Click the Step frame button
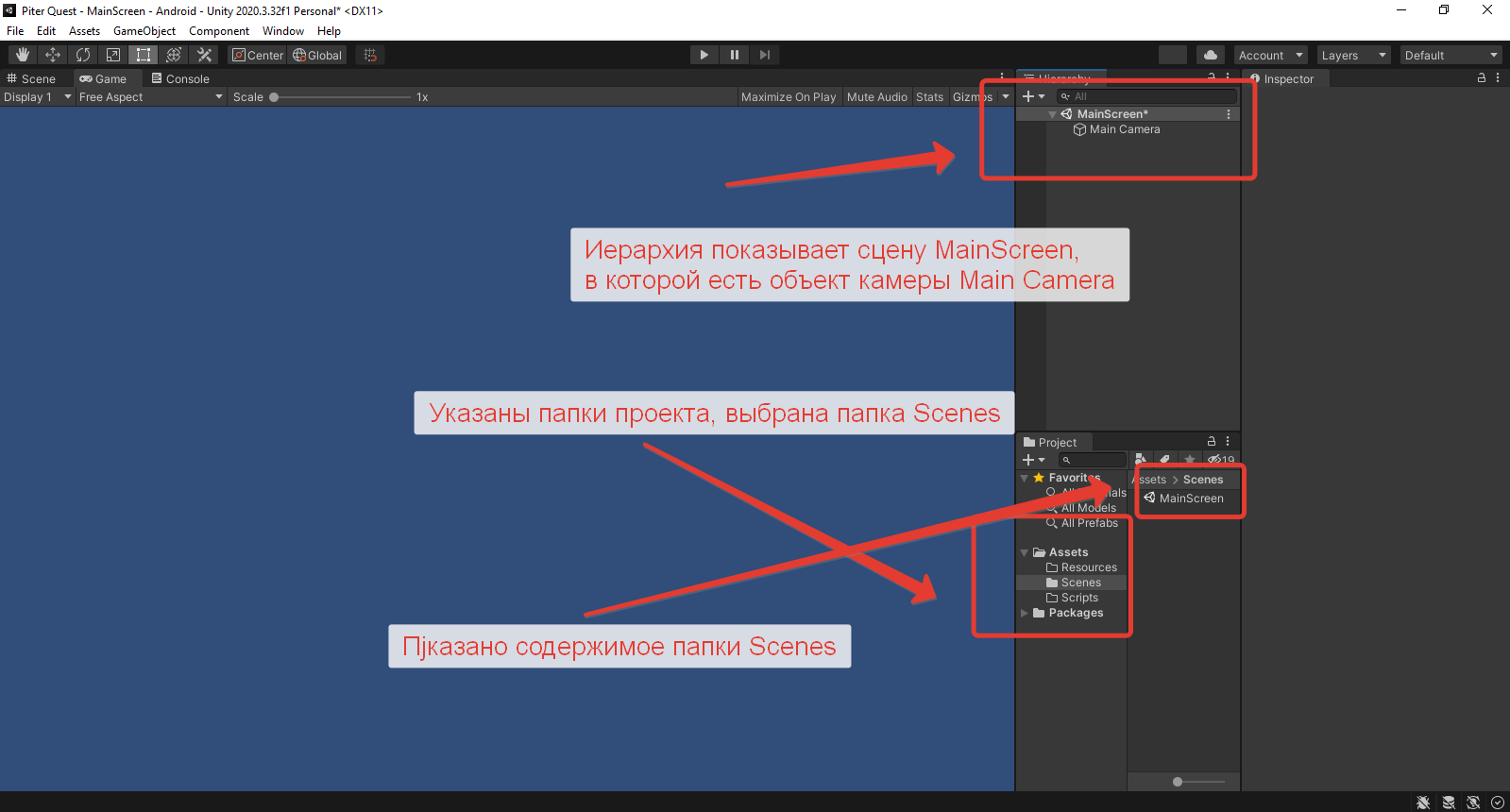 coord(764,55)
